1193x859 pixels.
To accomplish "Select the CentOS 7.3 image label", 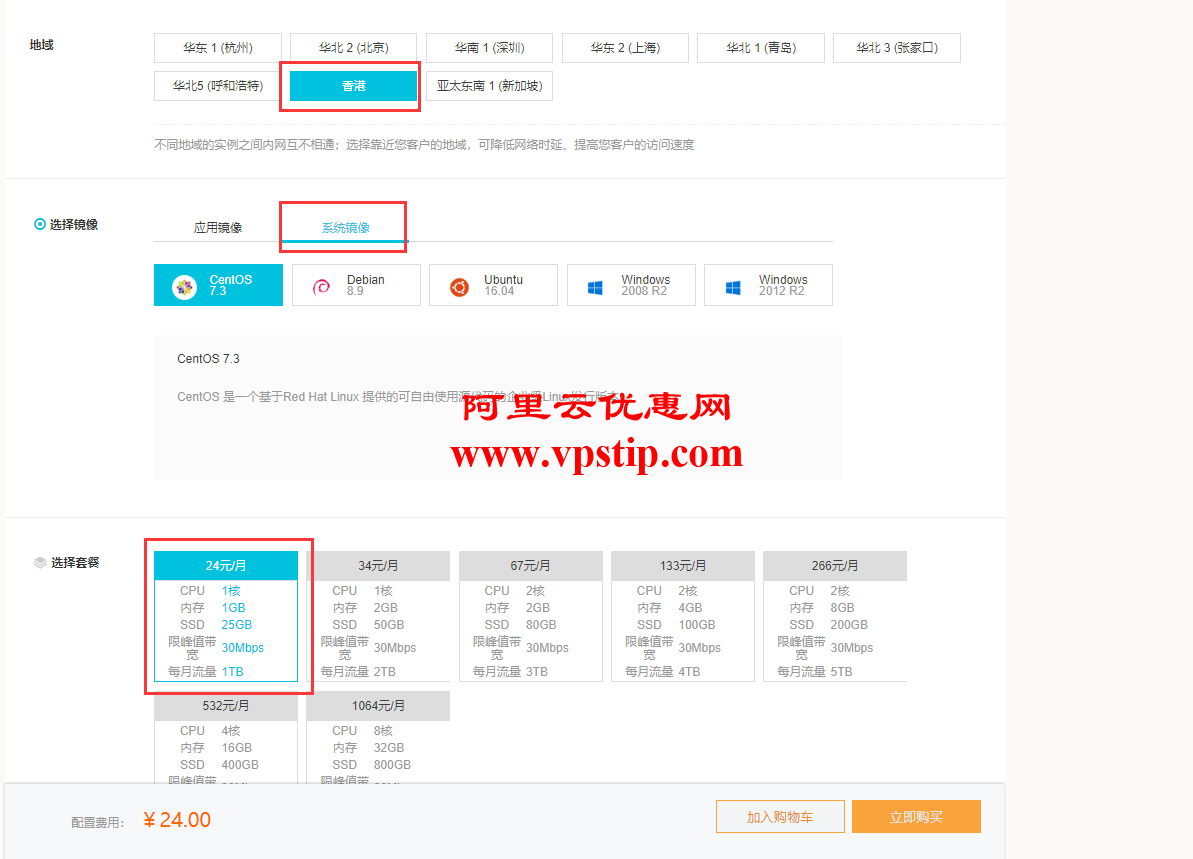I will click(231, 285).
